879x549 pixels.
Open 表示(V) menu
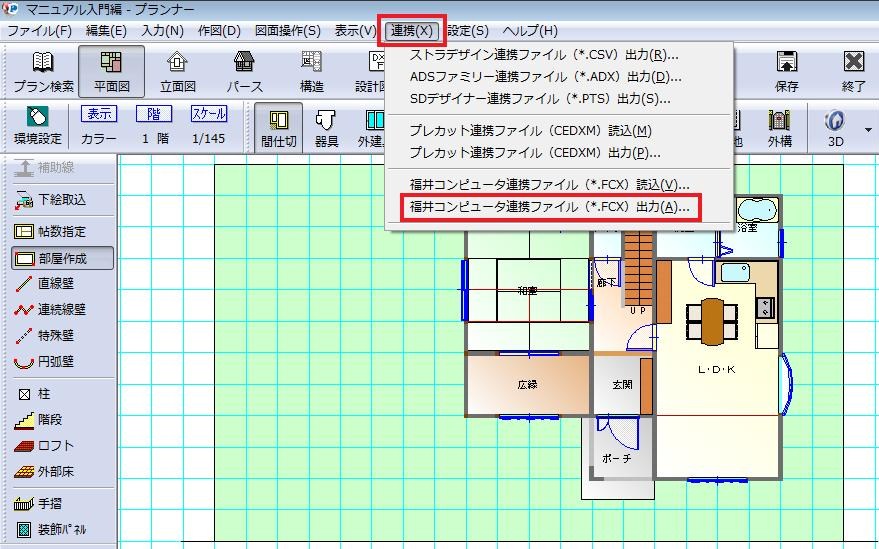tap(355, 31)
